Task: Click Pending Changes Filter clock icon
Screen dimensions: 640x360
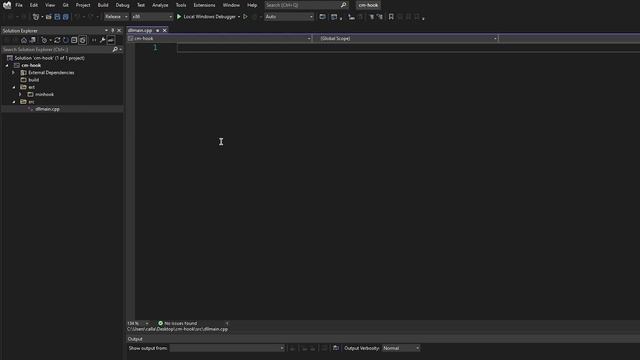Action: click(44, 40)
